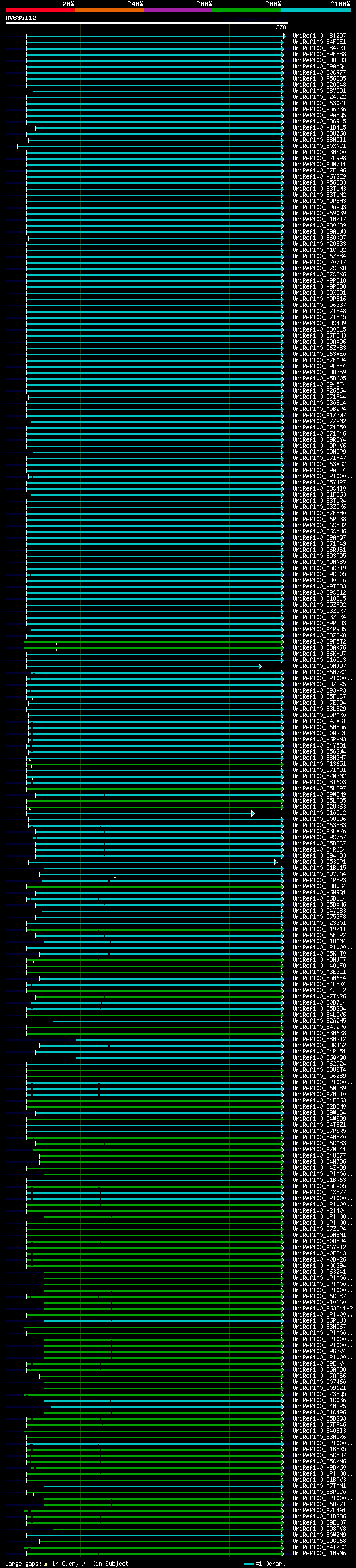Select the UniRef100_B4FDE1 hit label

(x=319, y=42)
